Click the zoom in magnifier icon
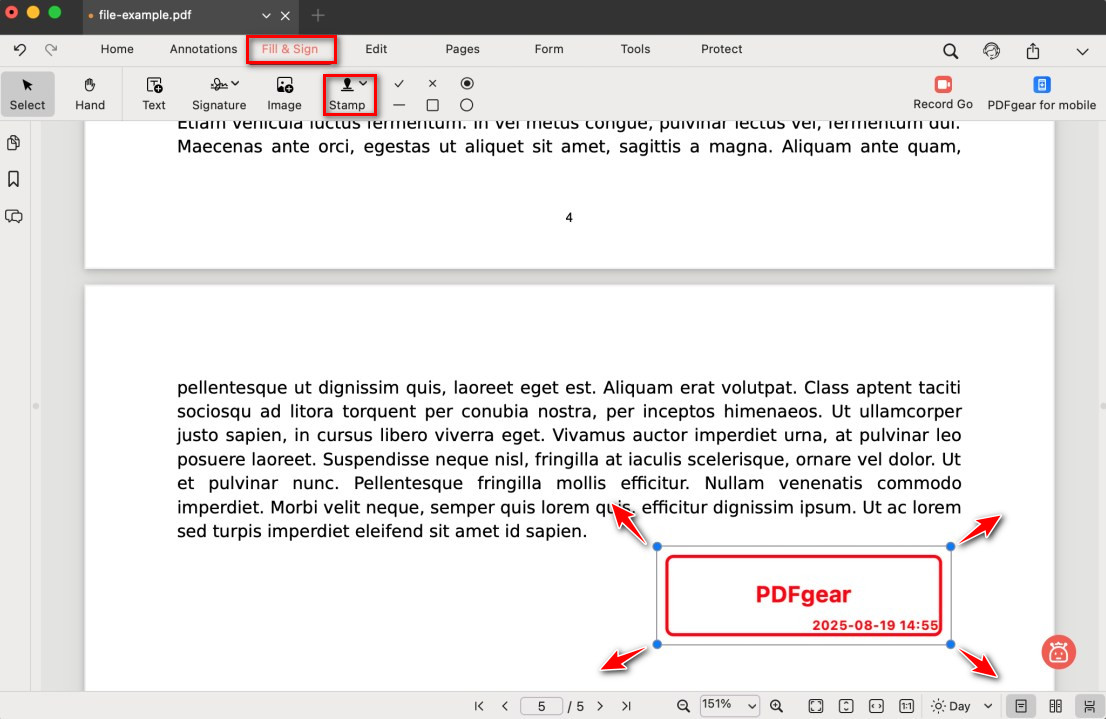Screen dimensions: 1106x719 tap(776, 706)
